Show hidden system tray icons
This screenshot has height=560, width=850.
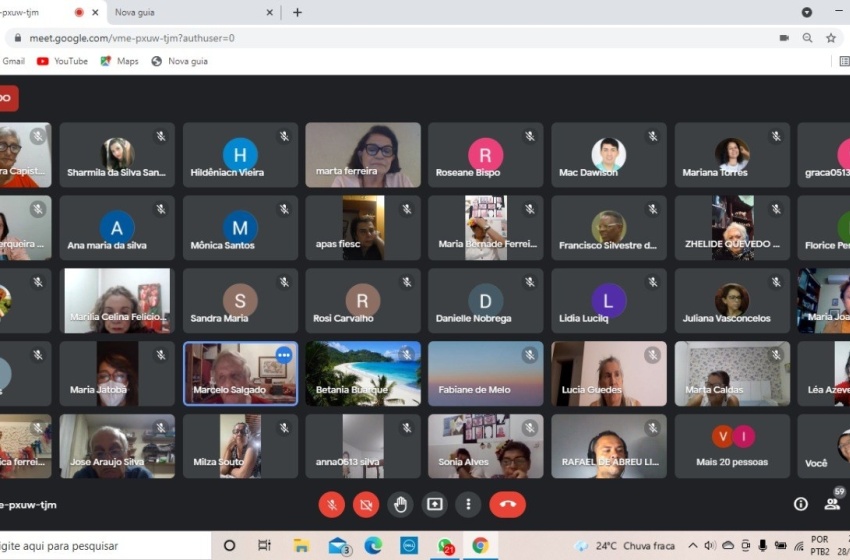pyautogui.click(x=692, y=545)
